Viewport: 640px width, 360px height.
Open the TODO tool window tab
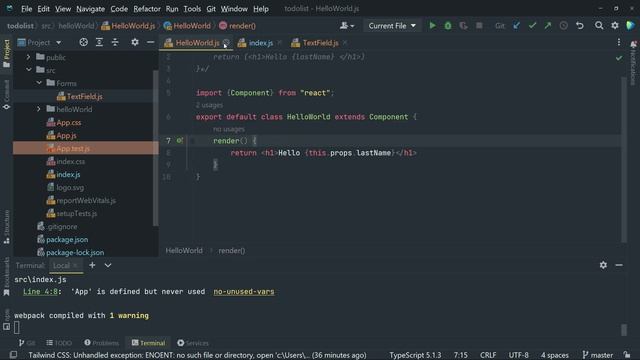click(x=59, y=343)
